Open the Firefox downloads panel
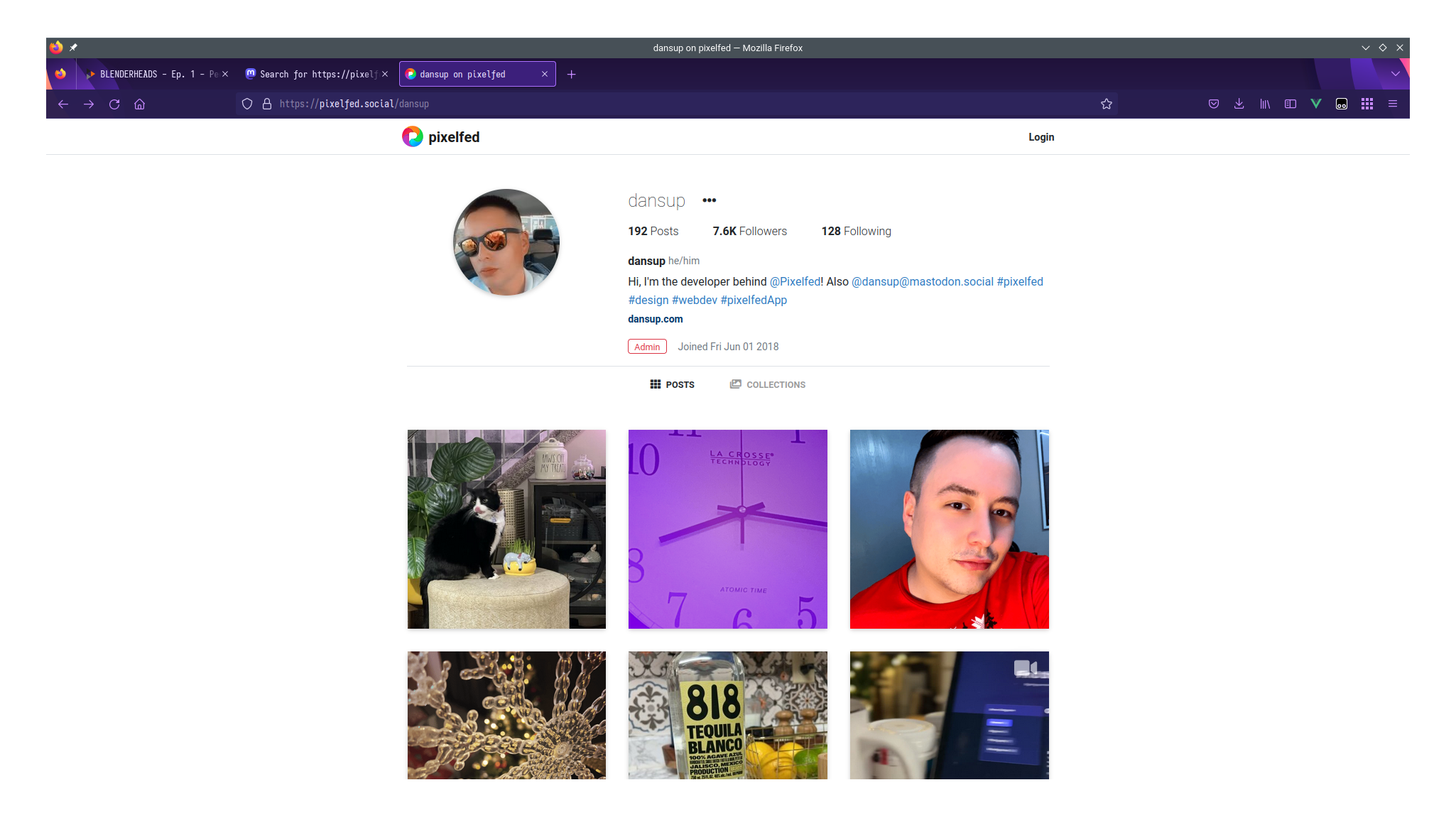The image size is (1456, 834). [1239, 104]
